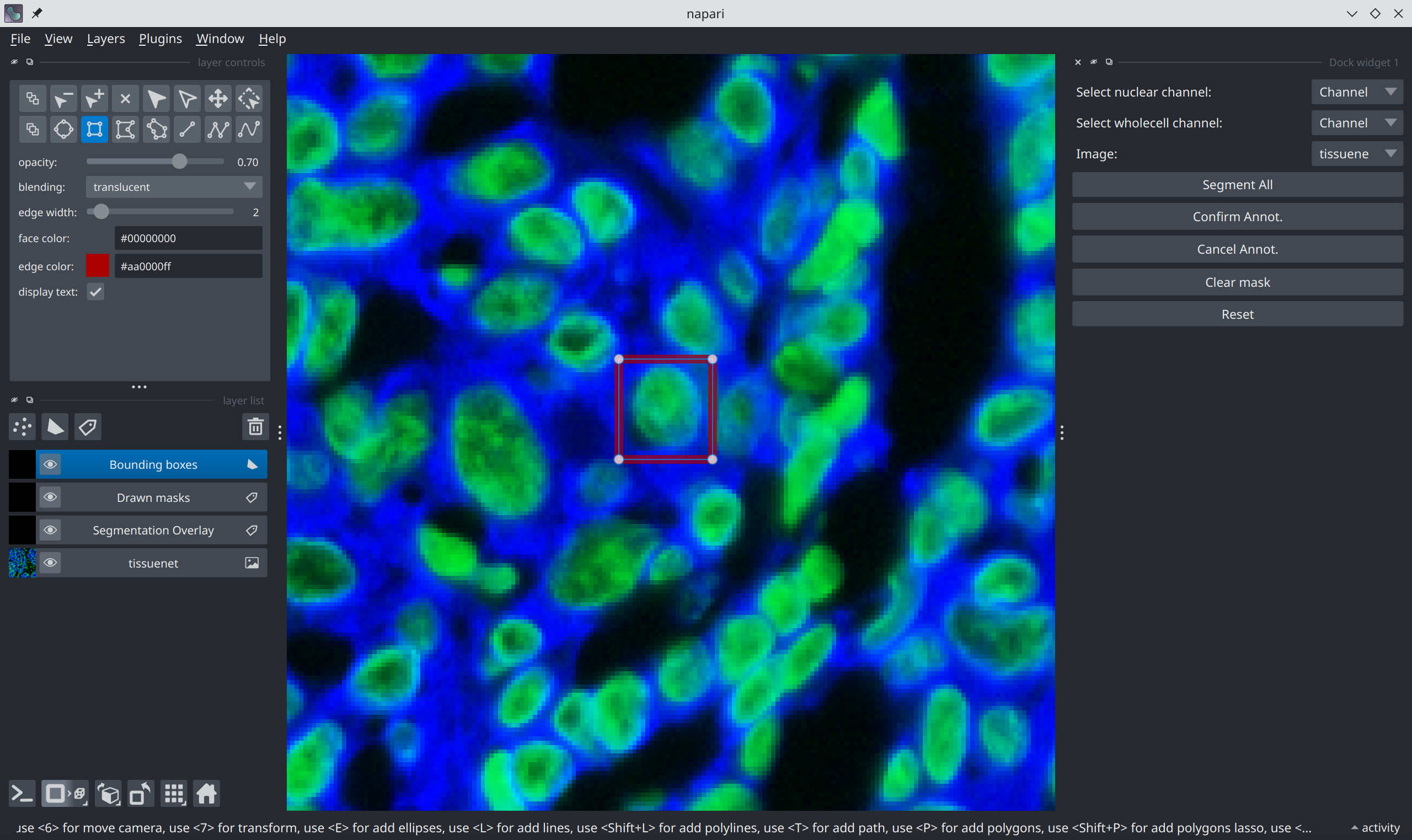Select the polygon lasso tool
Viewport: 1412px width, 840px height.
(x=157, y=130)
